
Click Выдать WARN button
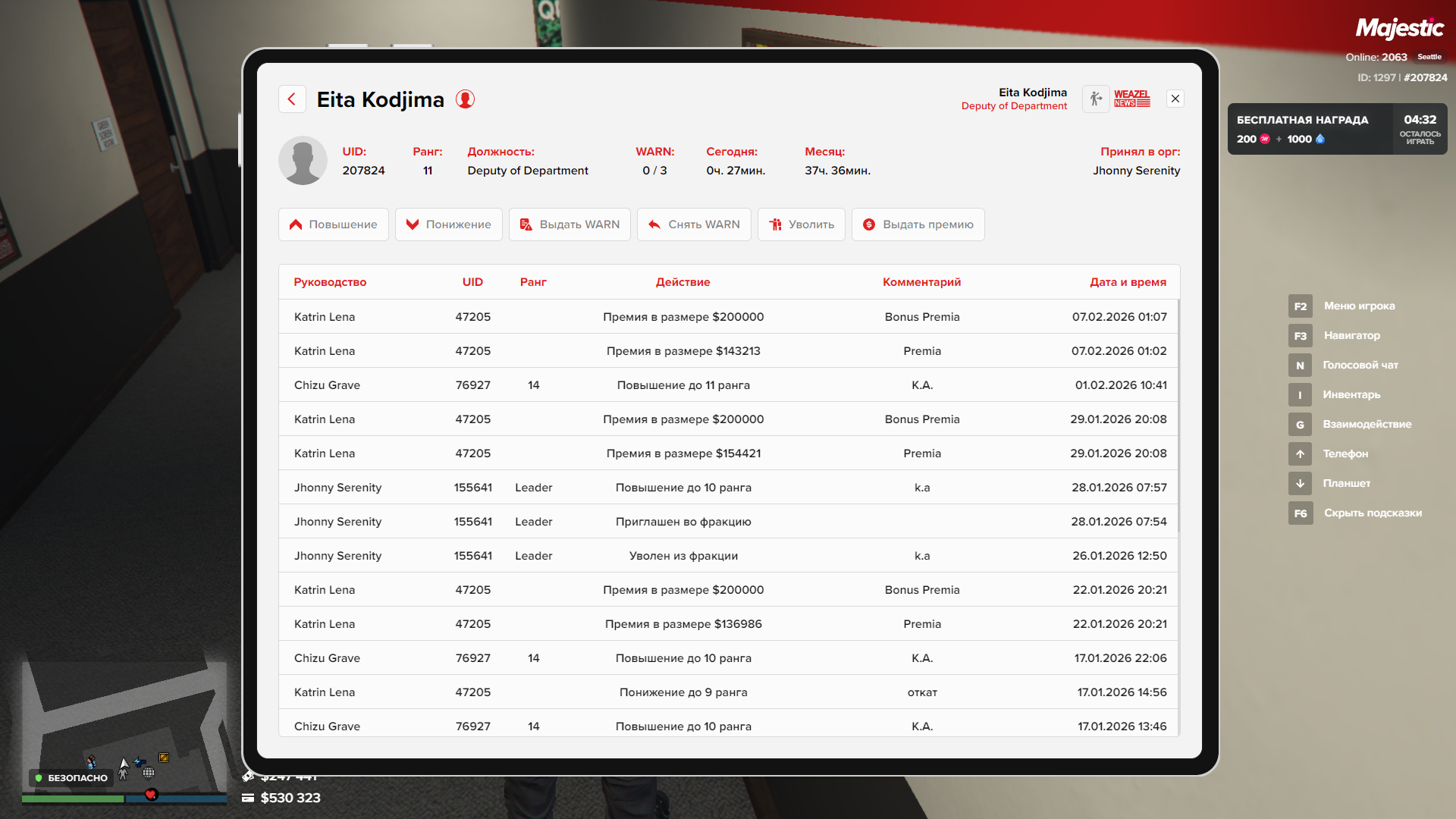point(570,224)
